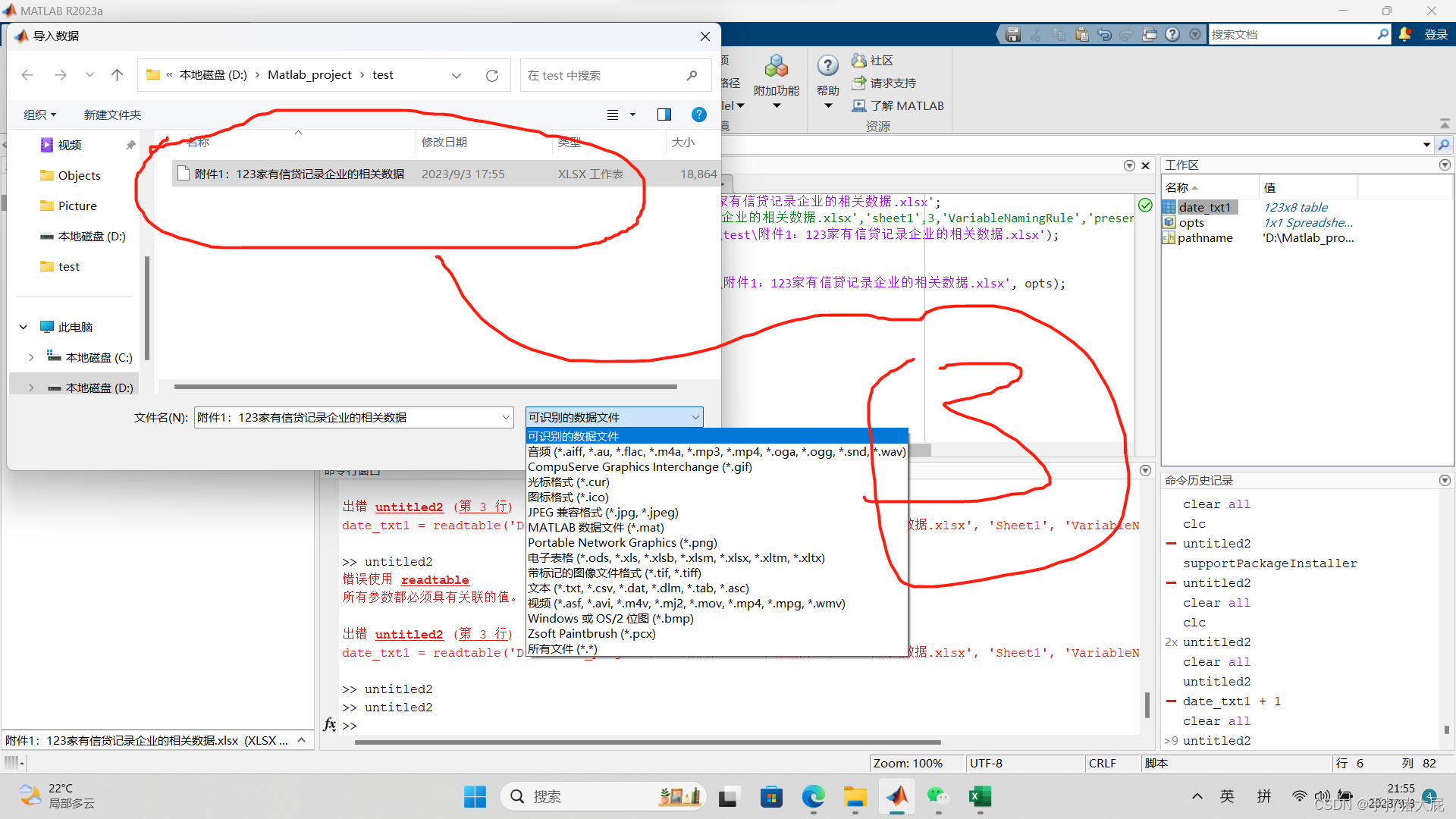1456x819 pixels.
Task: Open the editor panel actions dropdown
Action: tap(1129, 165)
